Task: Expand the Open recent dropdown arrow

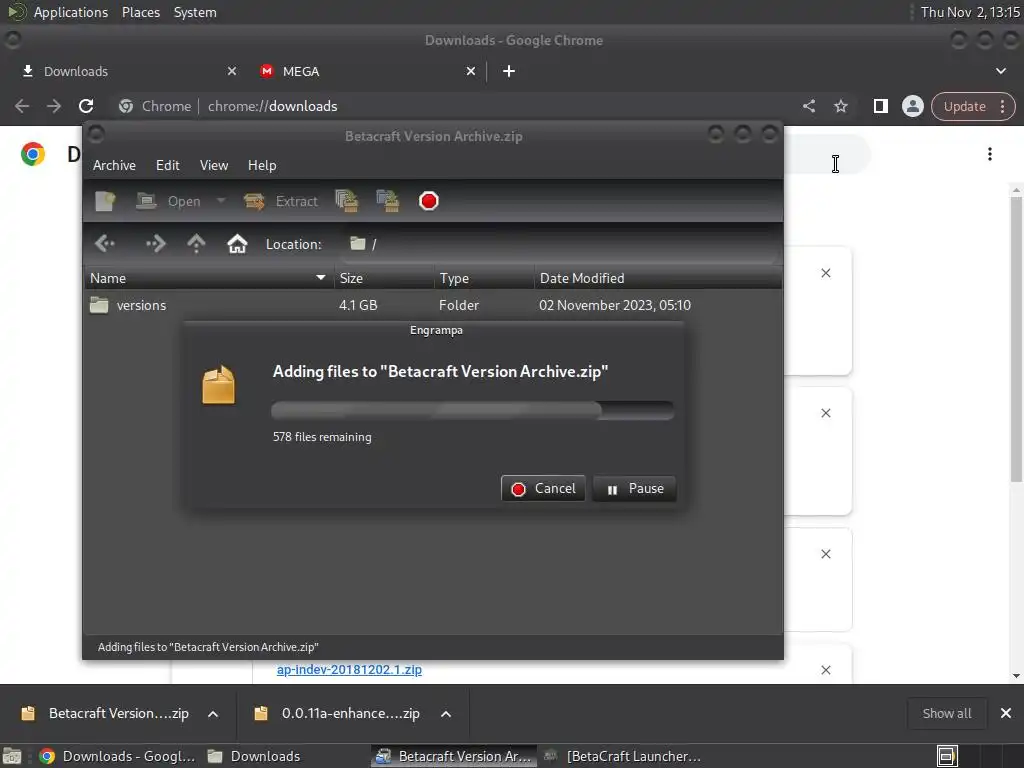Action: point(221,200)
